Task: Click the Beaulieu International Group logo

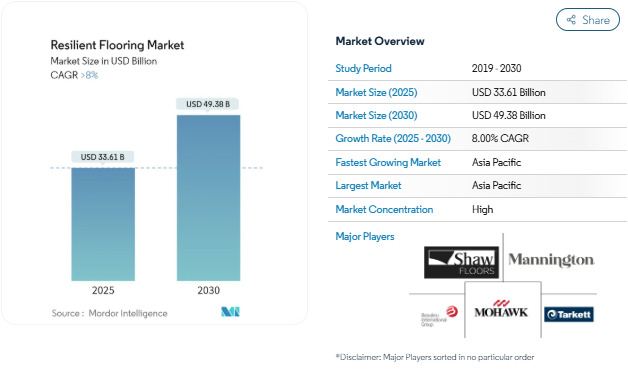Action: 439,316
